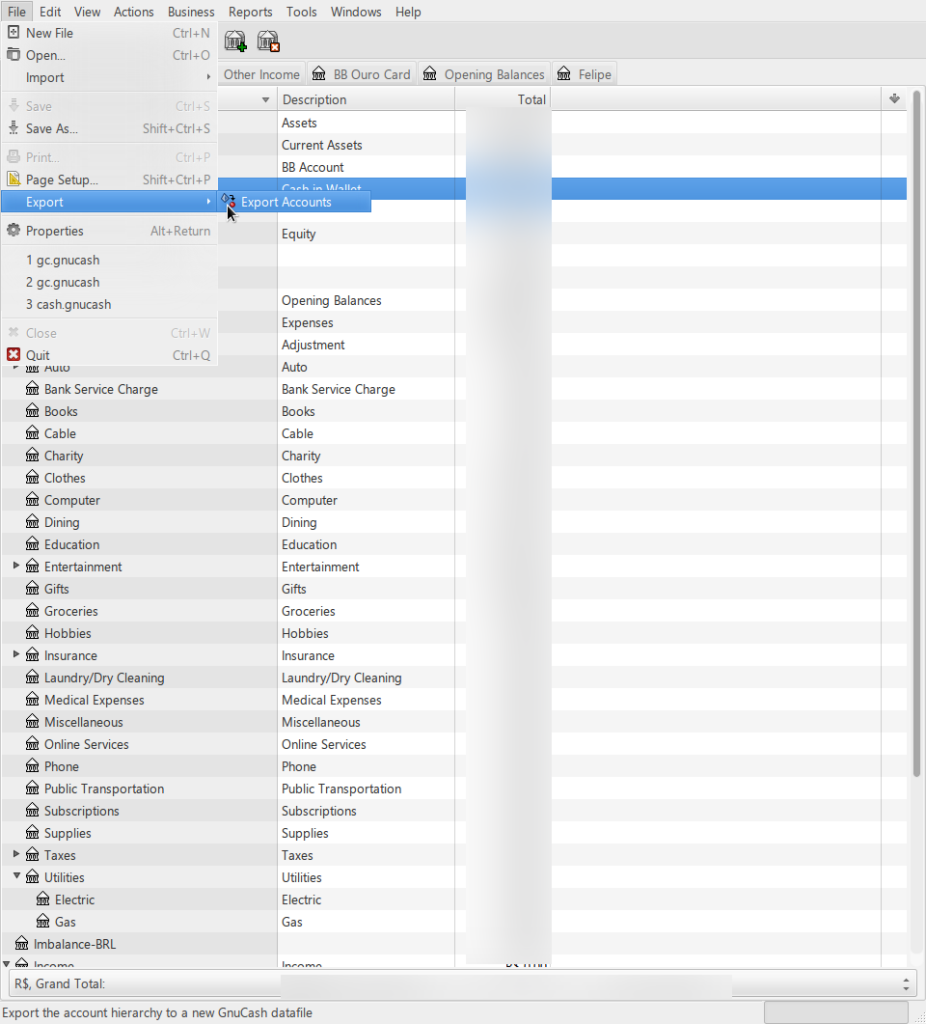
Task: Click the Delete Account toolbar icon with red X
Action: tap(268, 41)
